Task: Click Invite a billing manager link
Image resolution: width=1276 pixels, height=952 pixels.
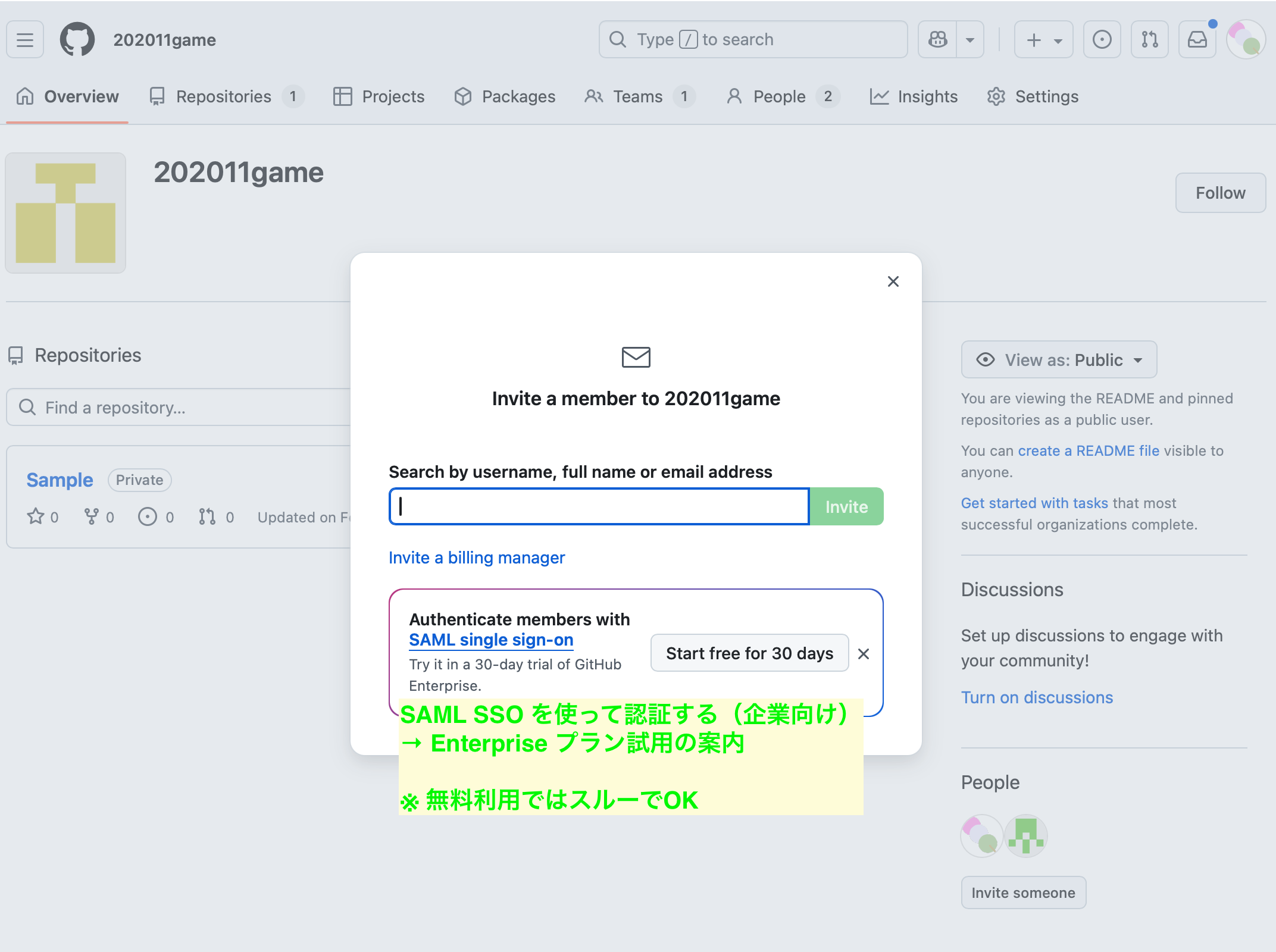Action: (x=476, y=558)
